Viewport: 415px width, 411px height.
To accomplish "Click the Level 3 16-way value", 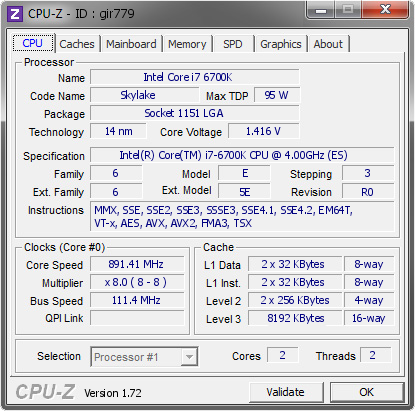I will coord(369,318).
